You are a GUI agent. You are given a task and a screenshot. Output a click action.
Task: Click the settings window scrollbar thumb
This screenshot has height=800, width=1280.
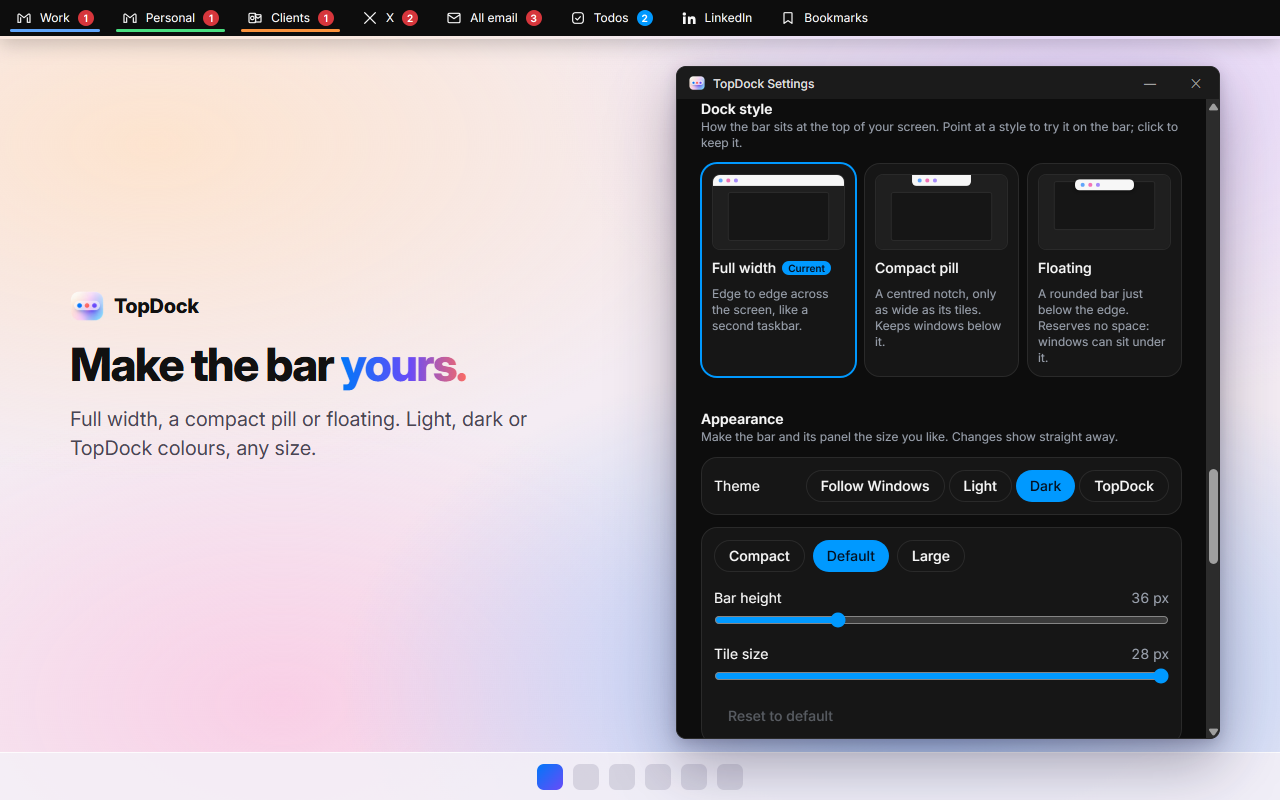(x=1213, y=517)
